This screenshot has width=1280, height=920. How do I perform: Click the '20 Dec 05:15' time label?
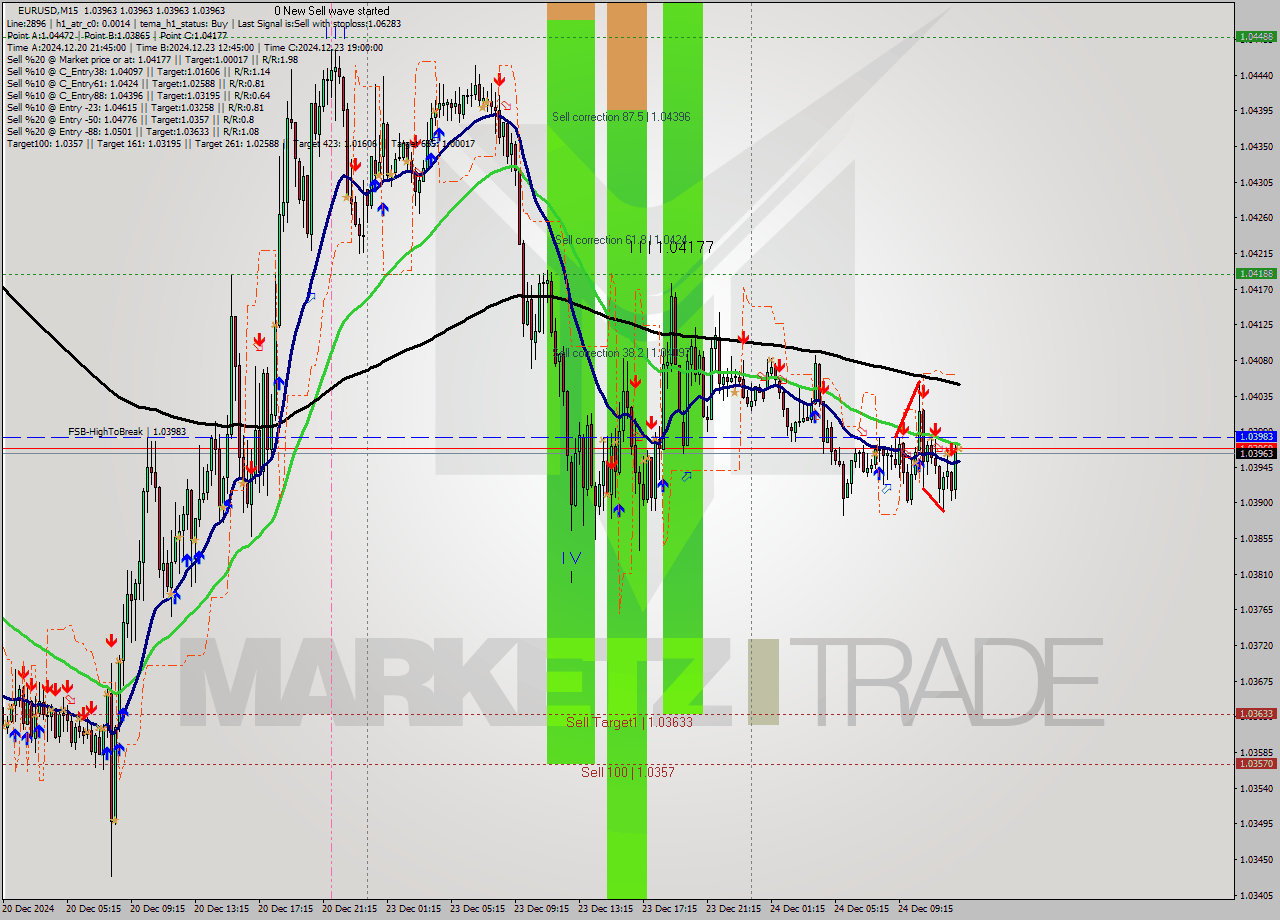[93, 909]
